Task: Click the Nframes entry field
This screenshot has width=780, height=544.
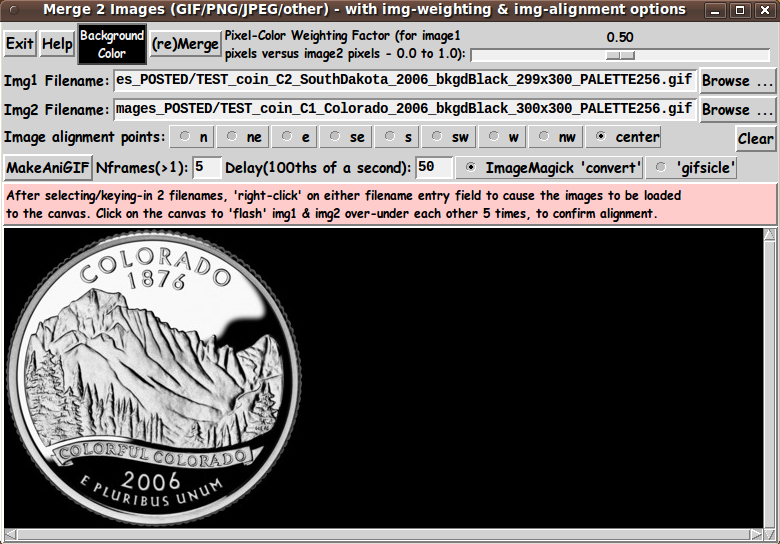Action: click(x=206, y=167)
